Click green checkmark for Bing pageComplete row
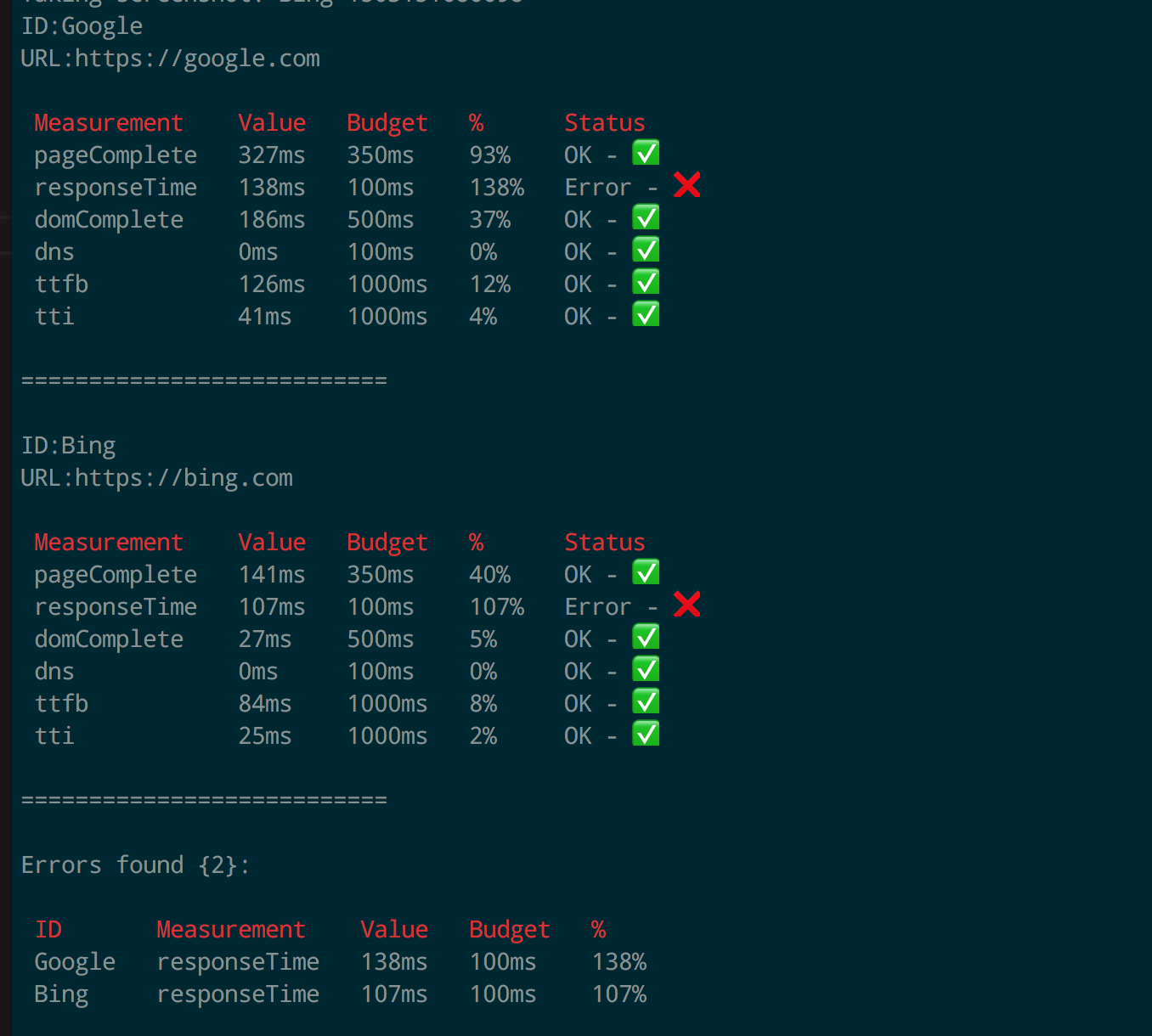This screenshot has height=1036, width=1152. pos(646,573)
